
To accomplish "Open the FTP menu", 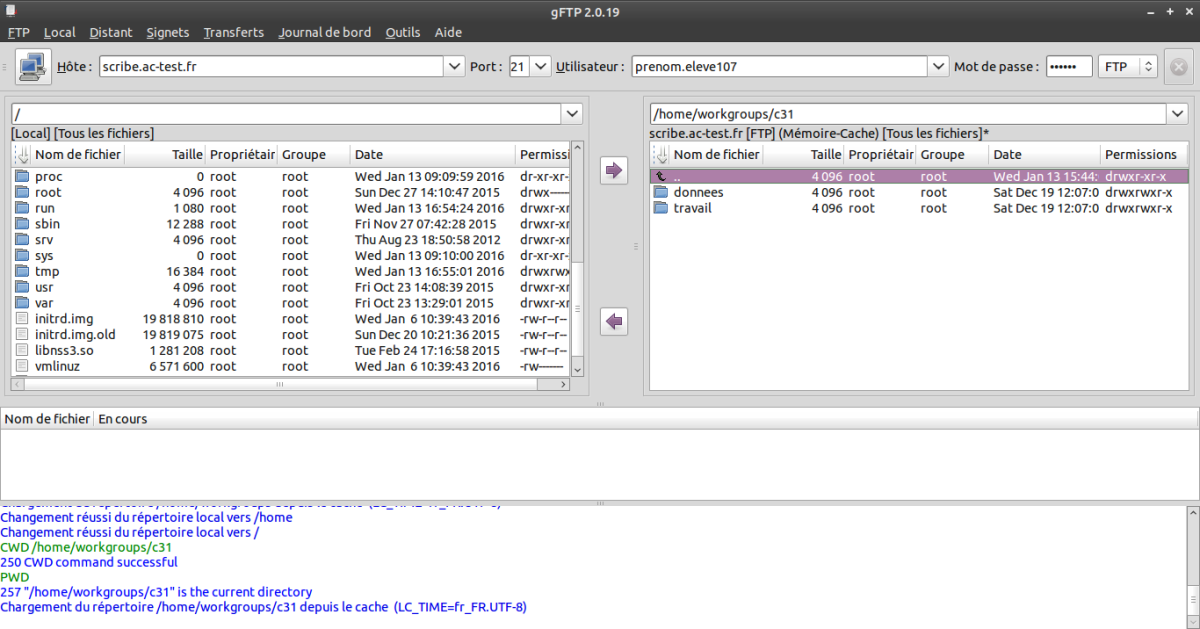I will (19, 32).
